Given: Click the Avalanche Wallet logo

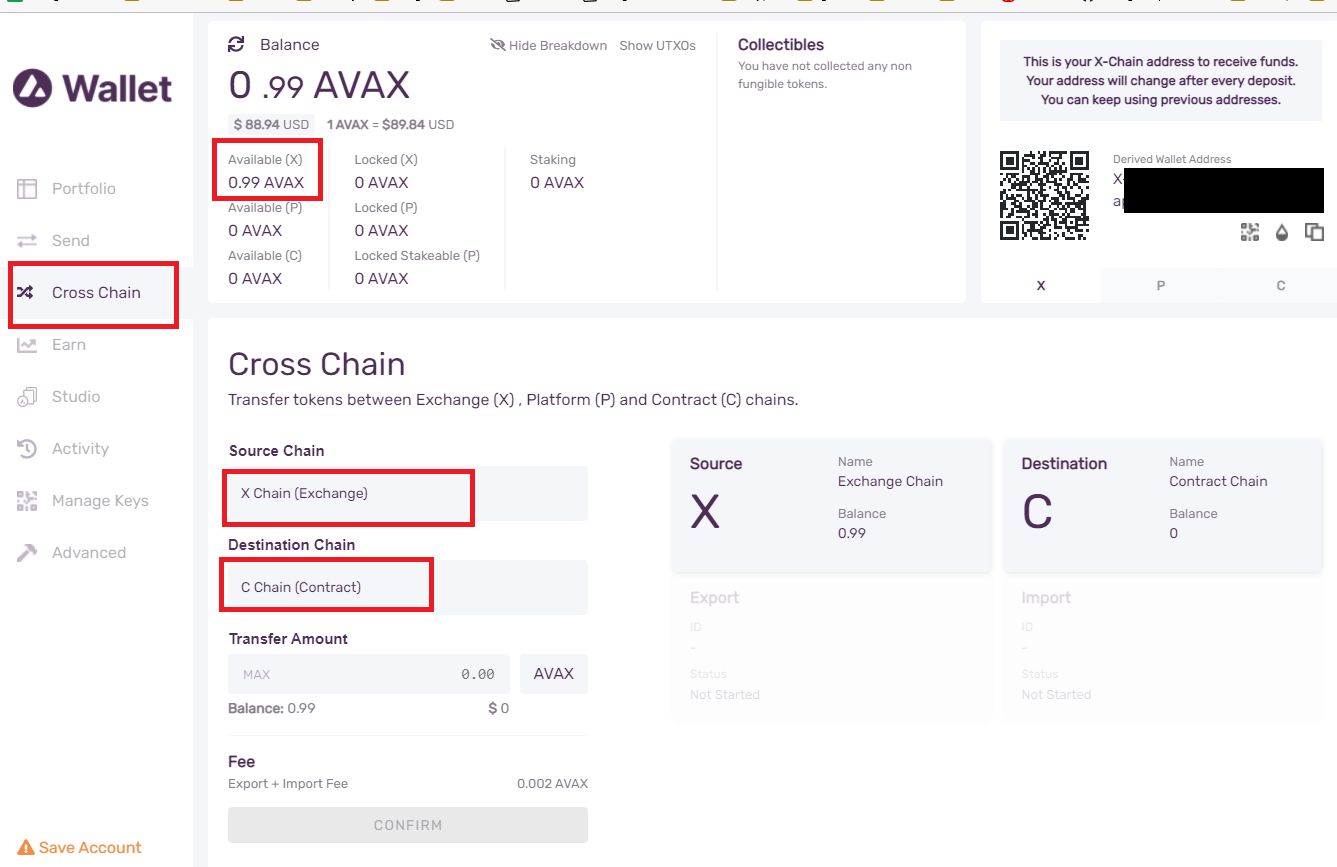Looking at the screenshot, I should [93, 88].
